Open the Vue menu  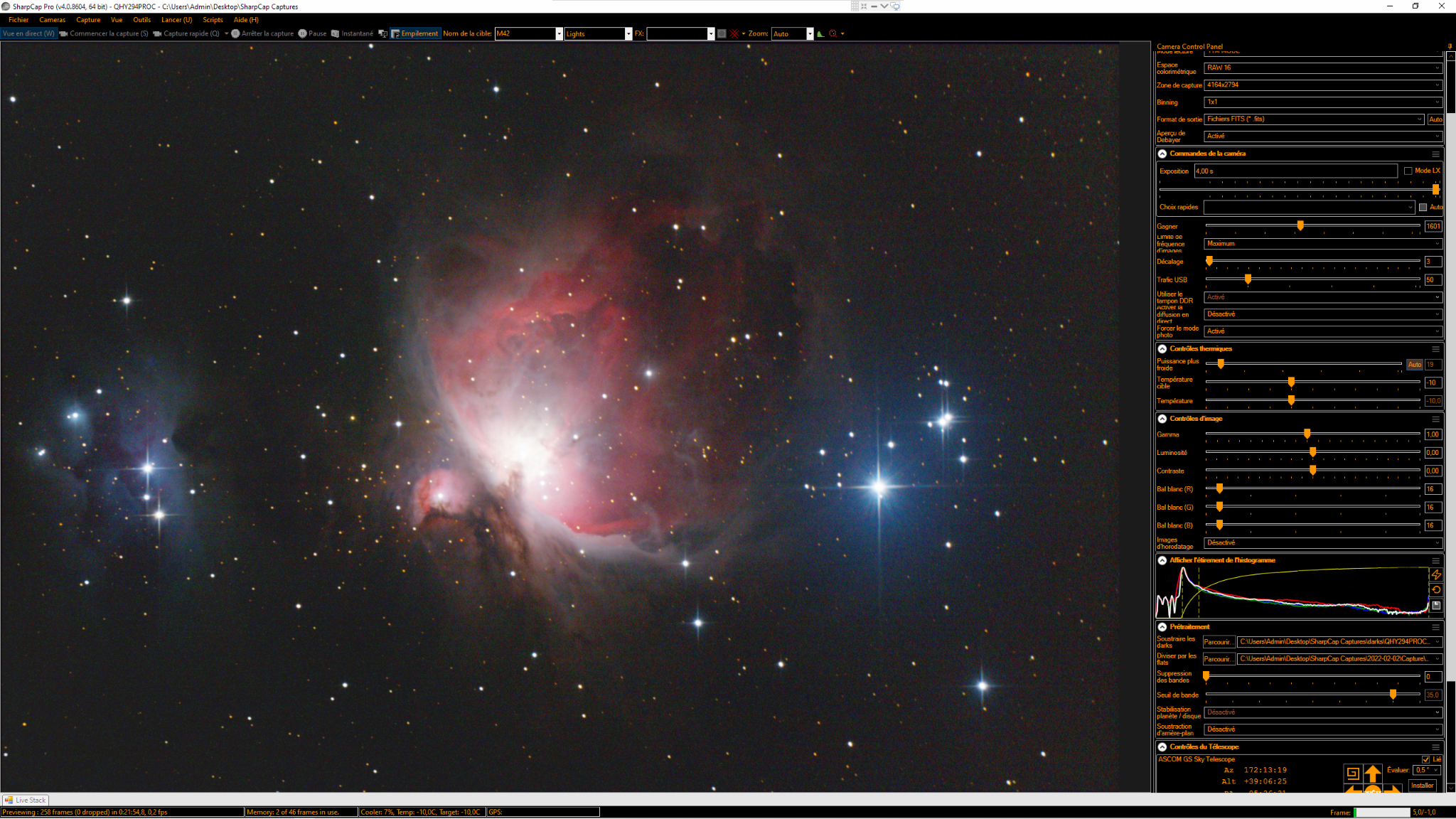coord(117,20)
